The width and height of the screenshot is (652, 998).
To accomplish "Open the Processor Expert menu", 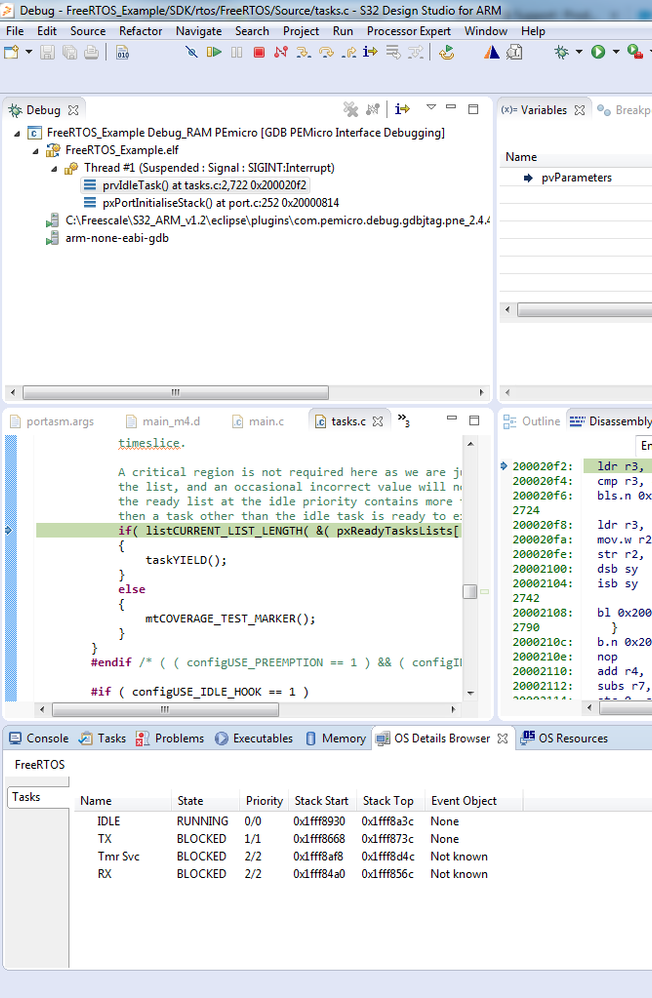I will tap(409, 31).
